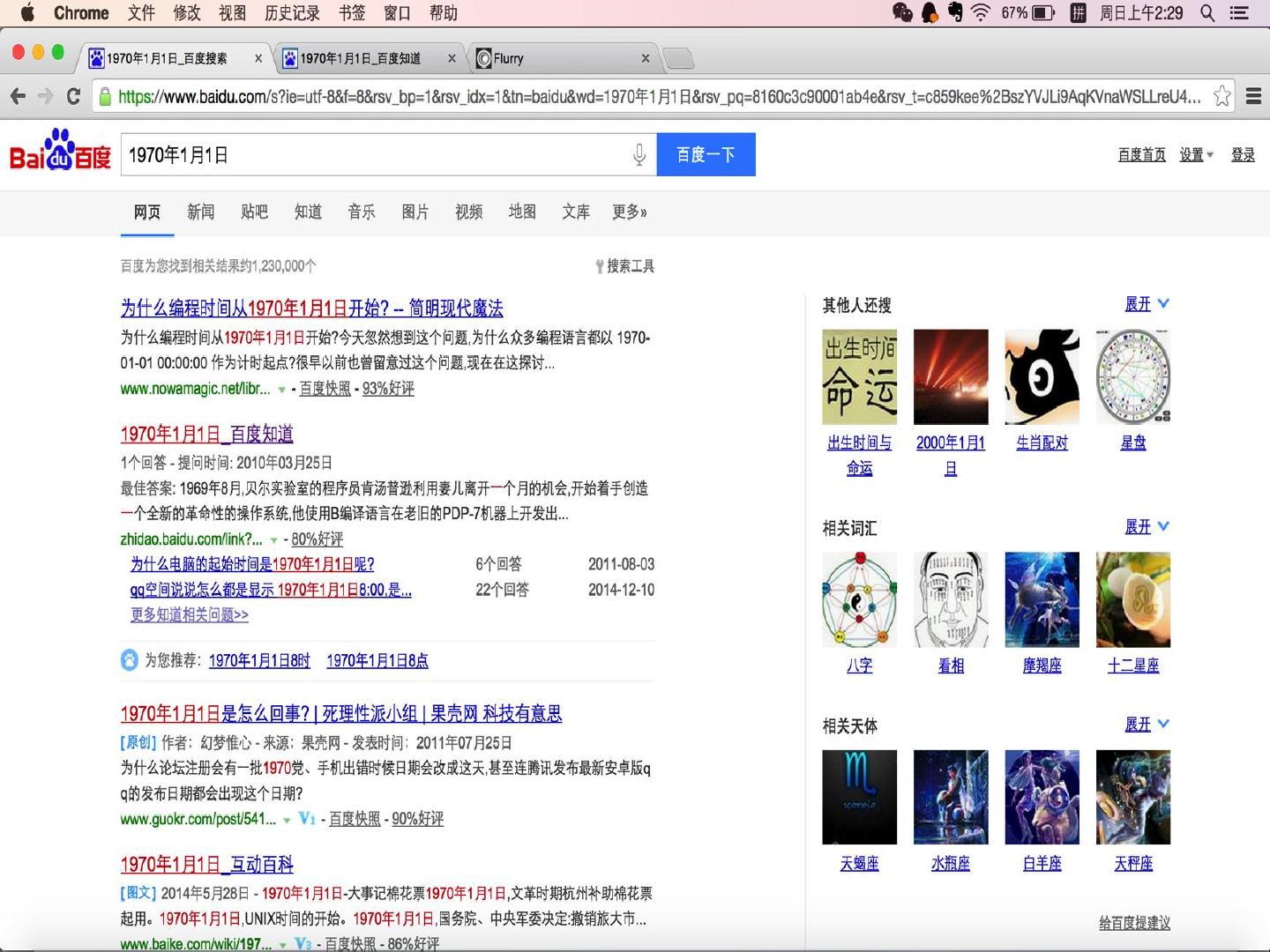This screenshot has width=1270, height=952.
Task: Open the 历史记录 menu
Action: point(293,12)
